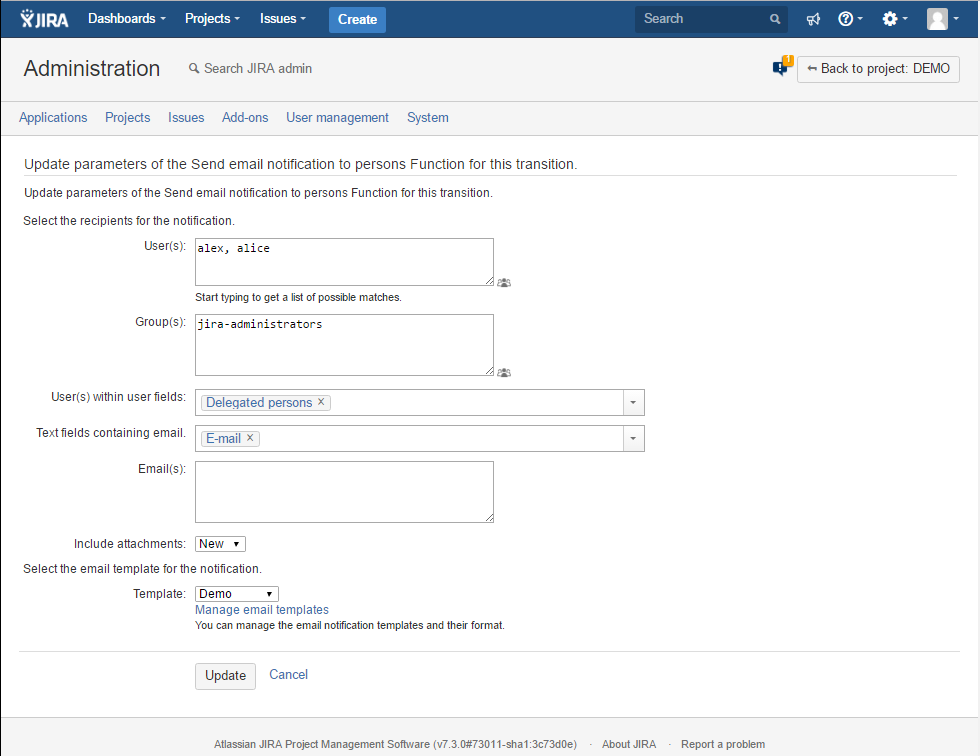980x756 pixels.
Task: Open the Template dropdown
Action: pyautogui.click(x=237, y=594)
